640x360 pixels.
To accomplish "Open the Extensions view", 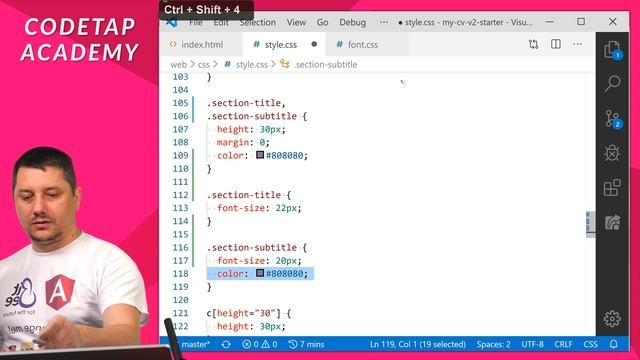I will point(612,188).
